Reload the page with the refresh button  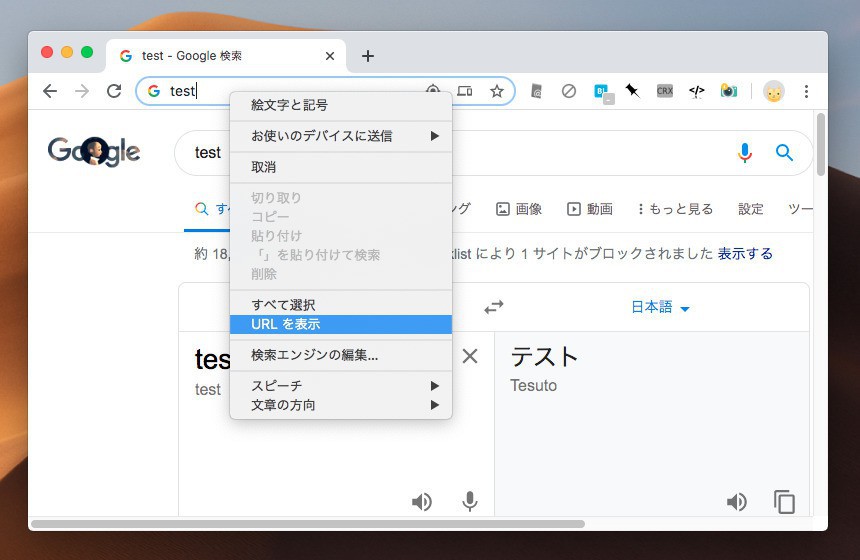114,91
